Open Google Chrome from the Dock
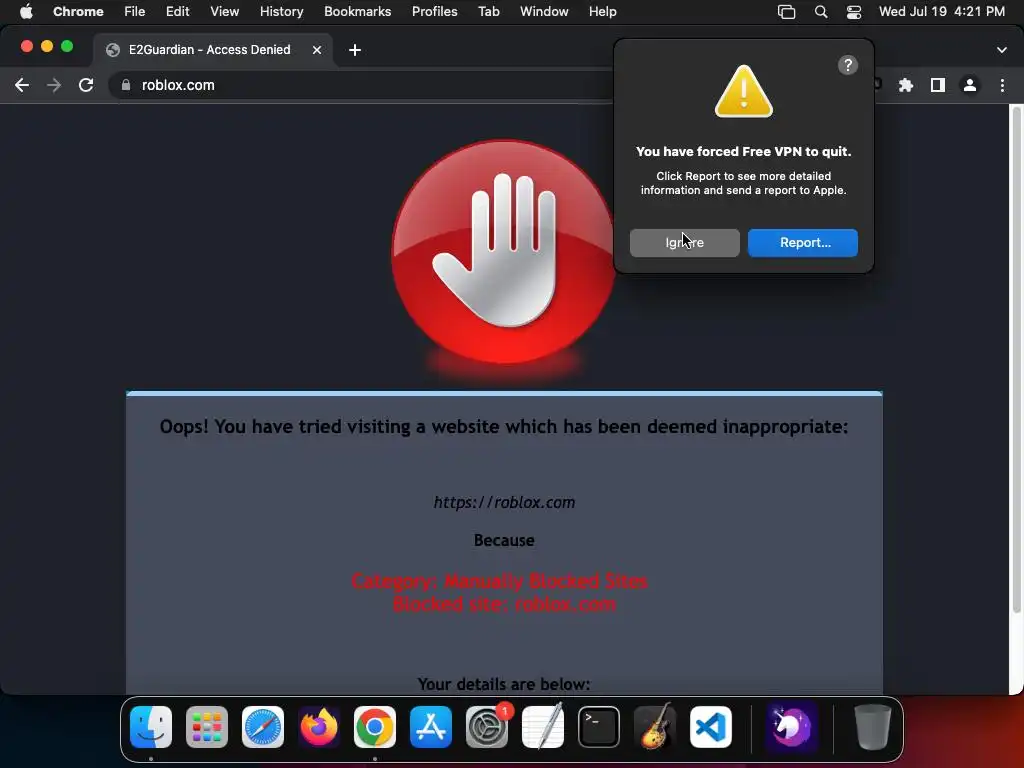 [375, 727]
